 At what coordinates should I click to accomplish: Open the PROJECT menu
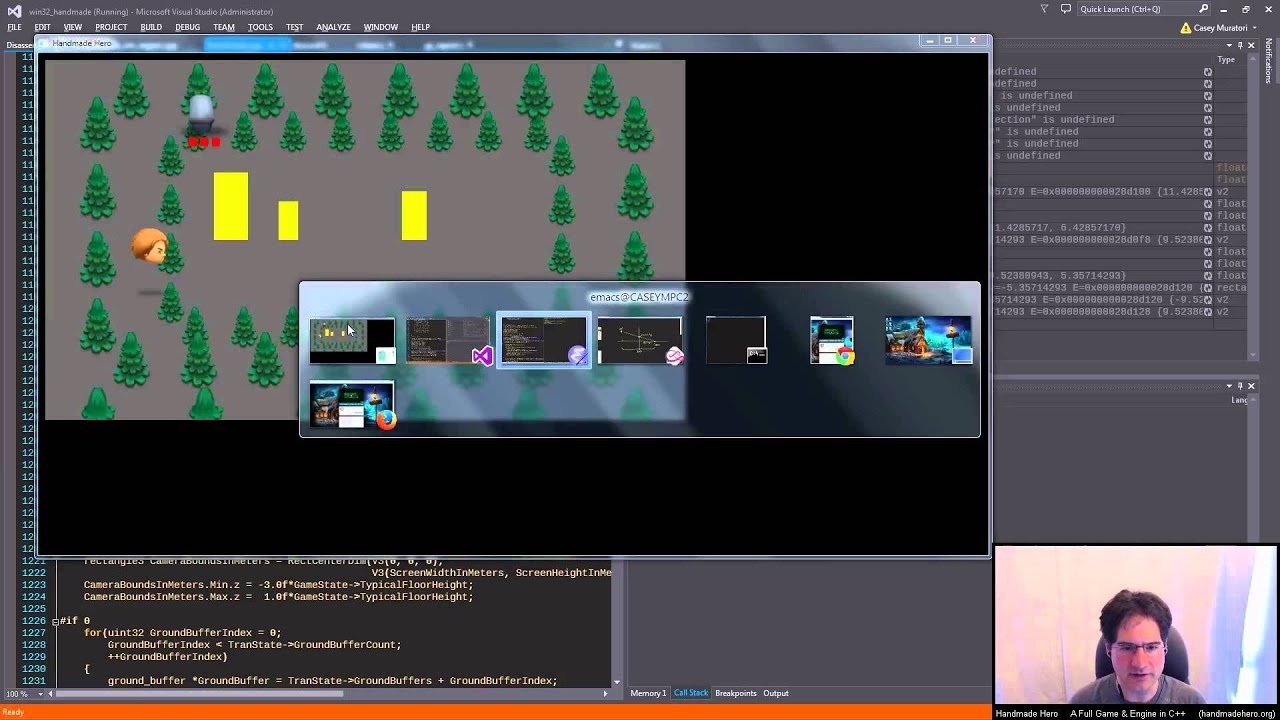[x=111, y=27]
